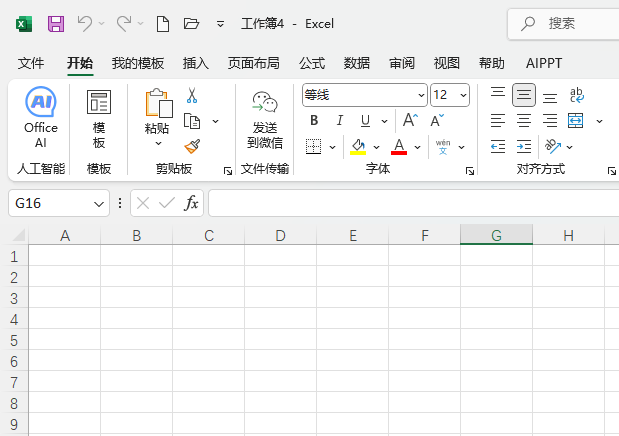Open clipboard pane dialog launcher

(227, 171)
